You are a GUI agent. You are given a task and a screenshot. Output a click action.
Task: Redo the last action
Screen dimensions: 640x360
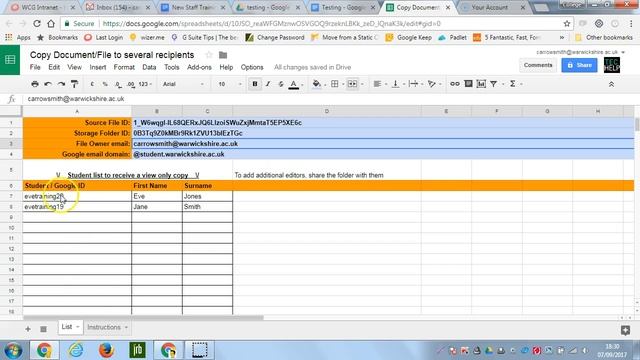(x=61, y=84)
